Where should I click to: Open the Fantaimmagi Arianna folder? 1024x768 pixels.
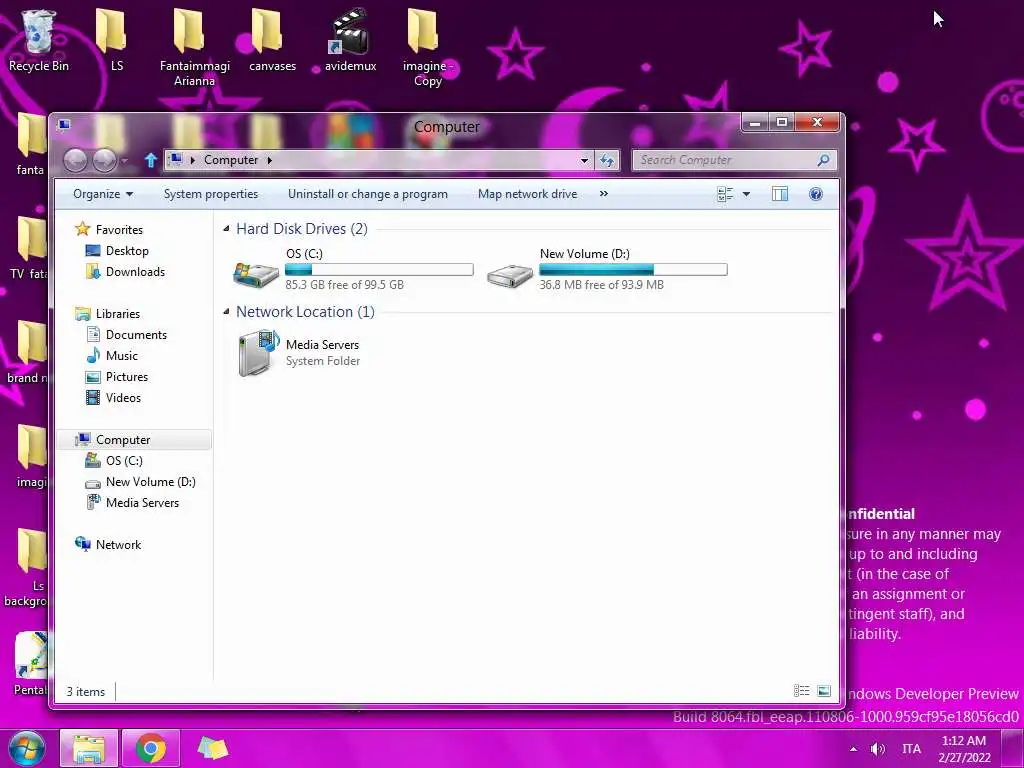click(194, 48)
